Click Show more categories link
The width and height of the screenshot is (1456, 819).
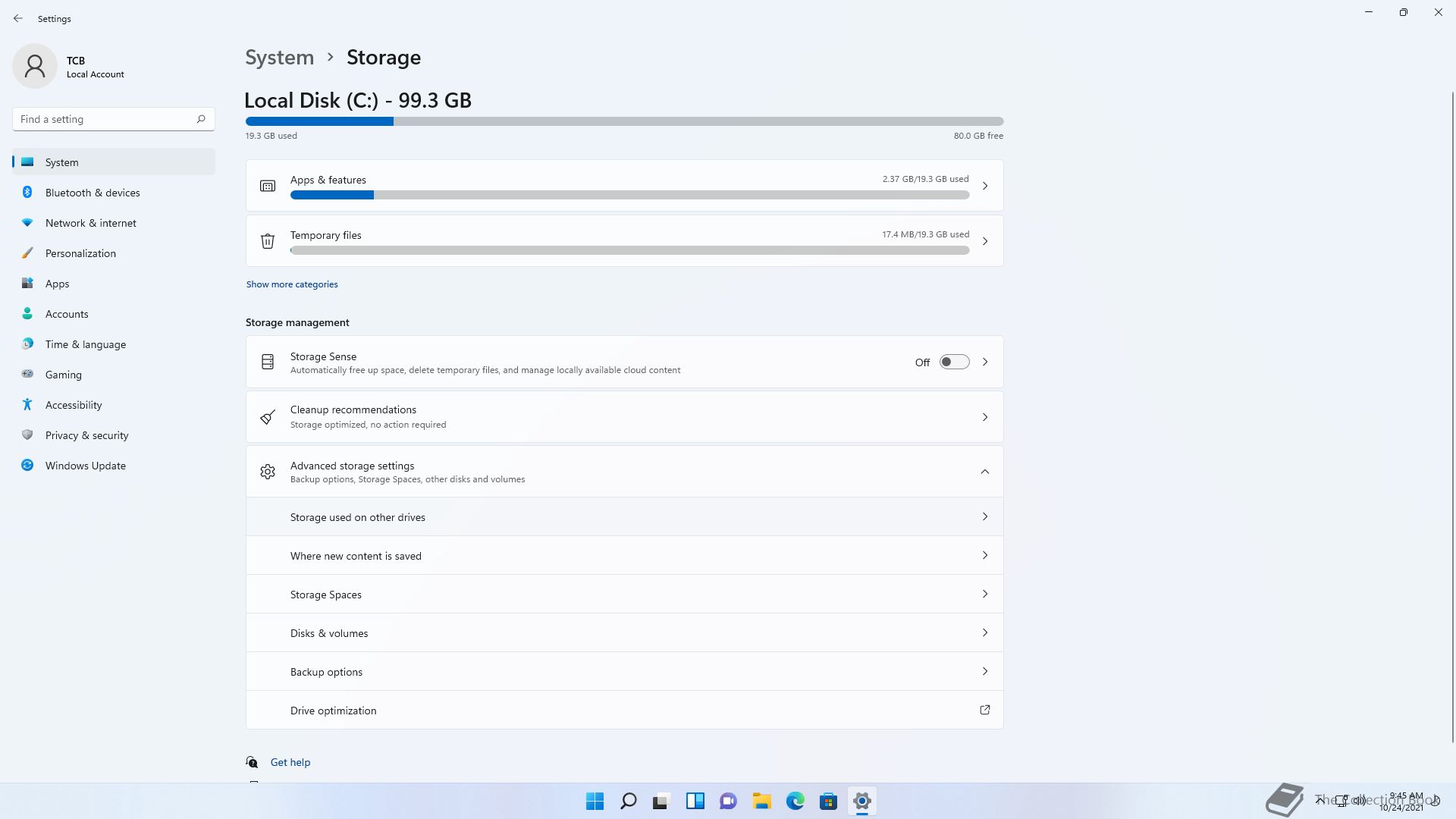[292, 284]
